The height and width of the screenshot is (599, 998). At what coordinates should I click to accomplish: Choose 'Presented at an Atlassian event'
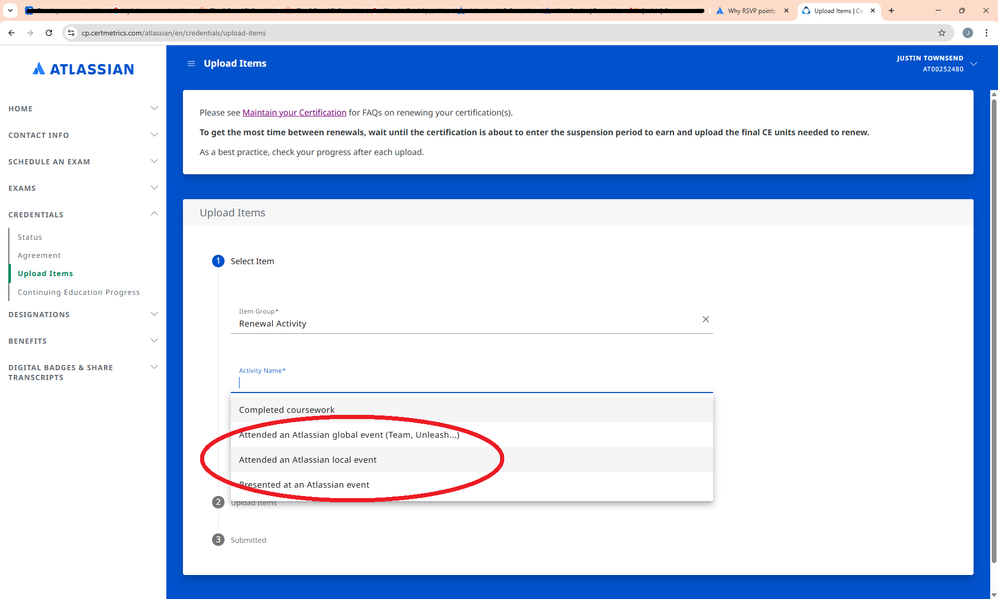[472, 484]
